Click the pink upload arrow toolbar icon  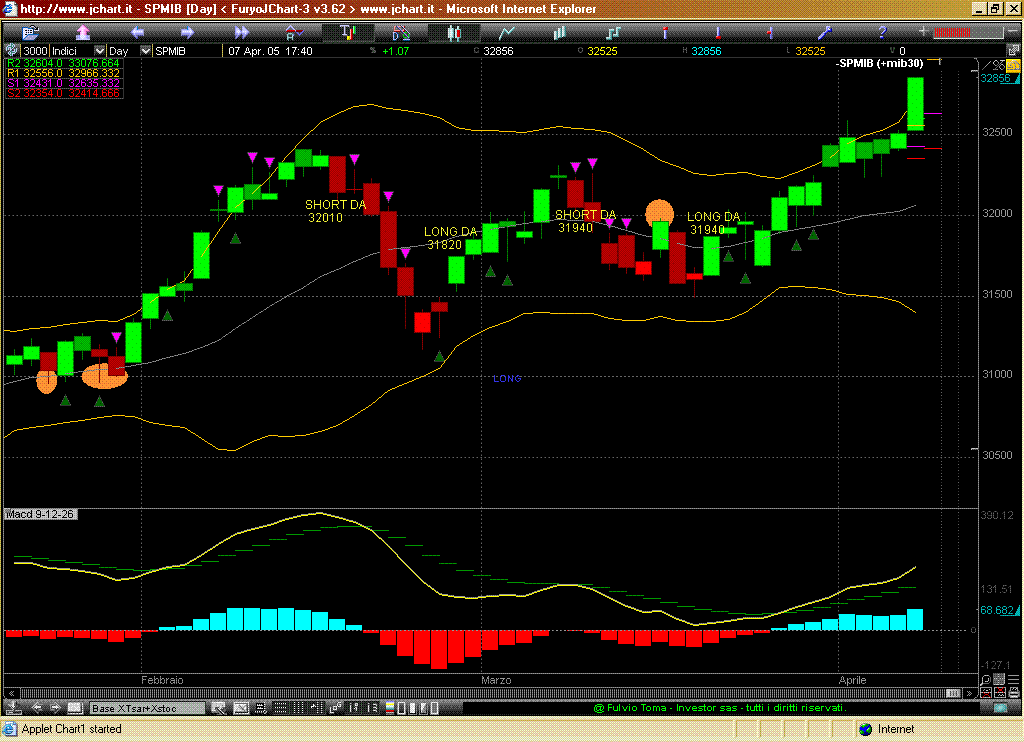[83, 32]
